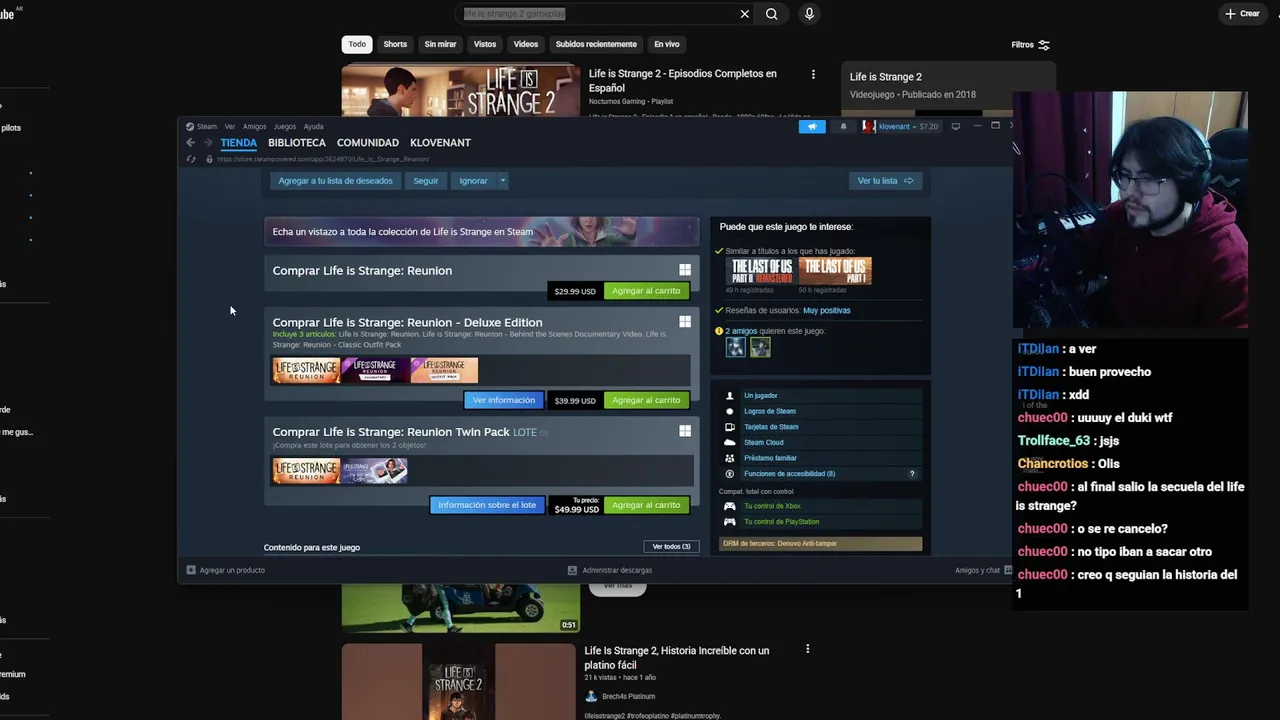1280x720 pixels.
Task: Click first friend avatar wanting this game
Action: tap(736, 347)
